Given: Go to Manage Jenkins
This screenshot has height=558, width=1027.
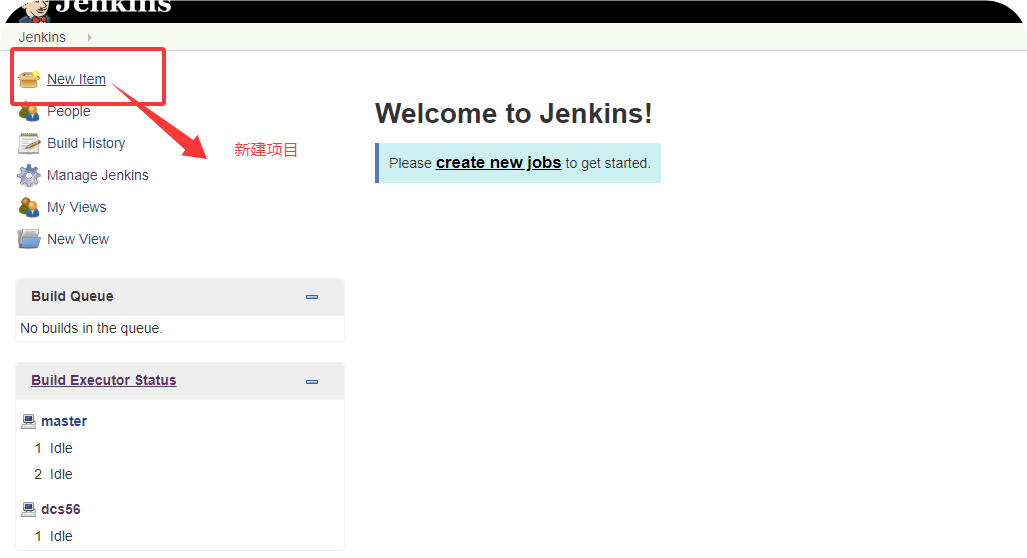Looking at the screenshot, I should [98, 176].
